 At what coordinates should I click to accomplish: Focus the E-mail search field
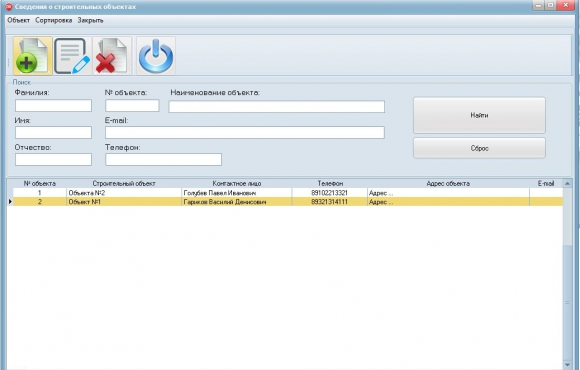coord(245,132)
